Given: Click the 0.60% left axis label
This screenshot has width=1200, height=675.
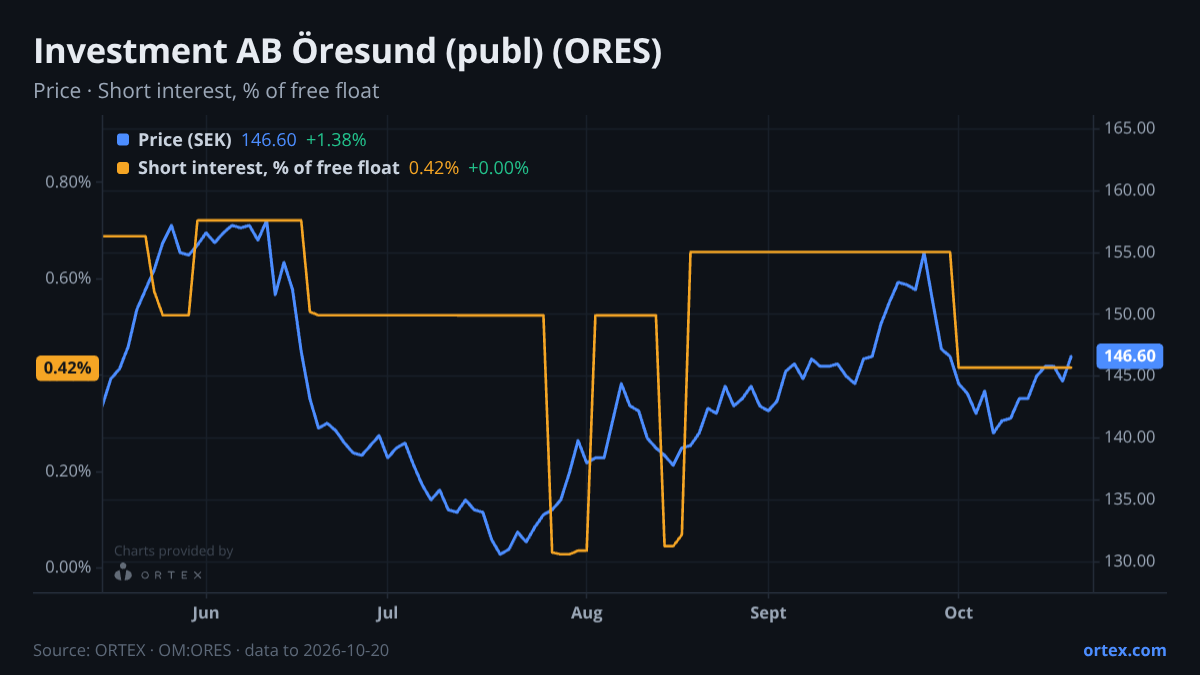Looking at the screenshot, I should click(68, 278).
